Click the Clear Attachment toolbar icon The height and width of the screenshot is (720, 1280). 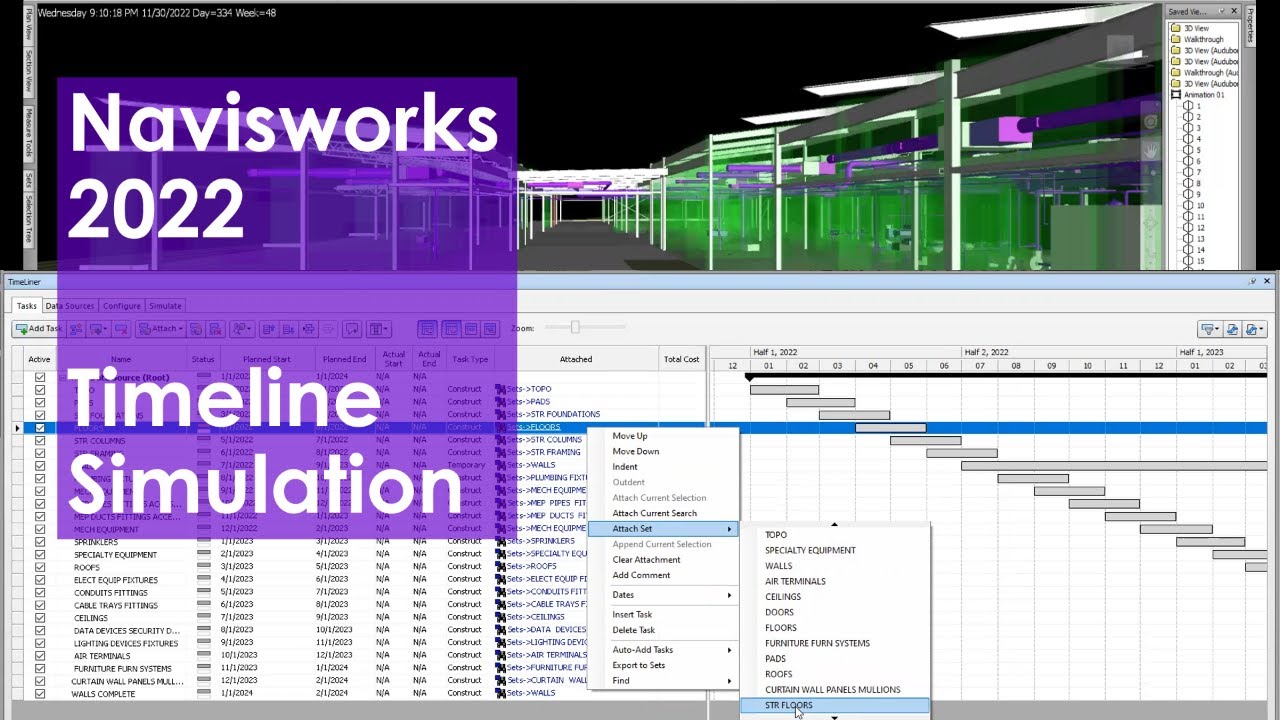click(x=215, y=329)
